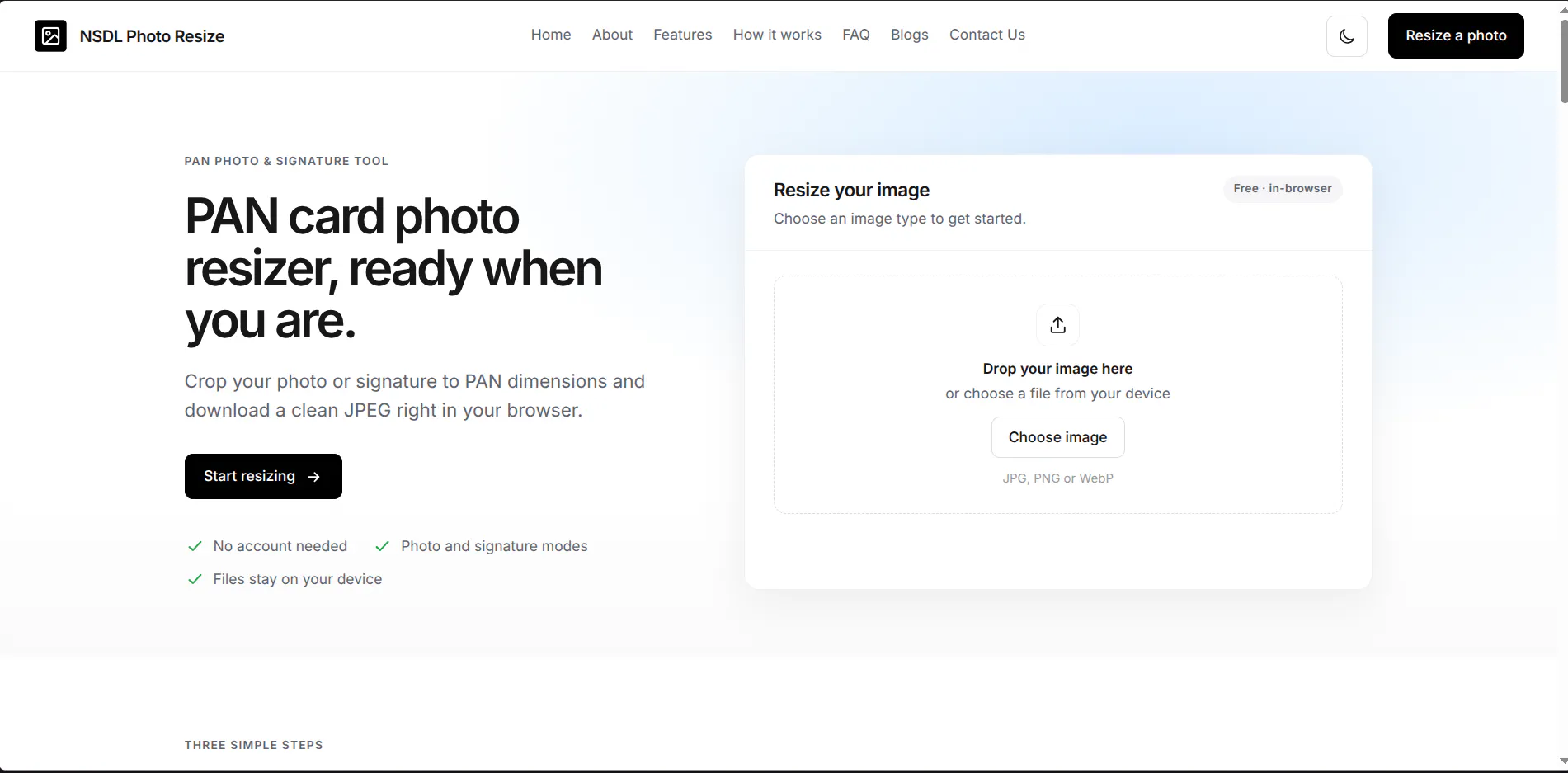The height and width of the screenshot is (773, 1568).
Task: Click the NSDL Photo Resize brand name
Action: coord(152,36)
